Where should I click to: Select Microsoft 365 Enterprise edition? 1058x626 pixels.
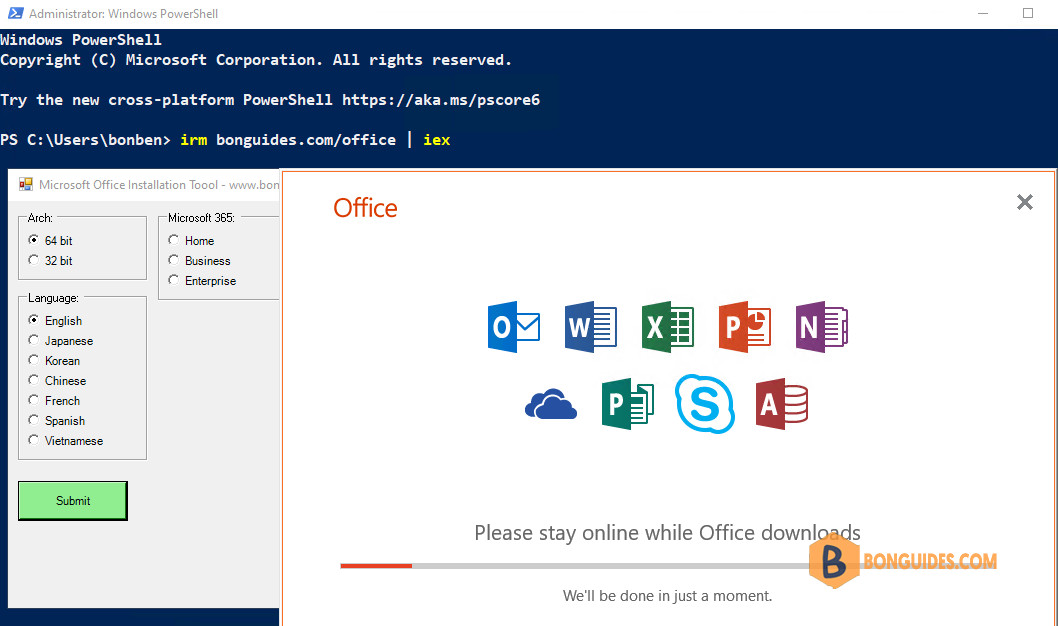(202, 281)
